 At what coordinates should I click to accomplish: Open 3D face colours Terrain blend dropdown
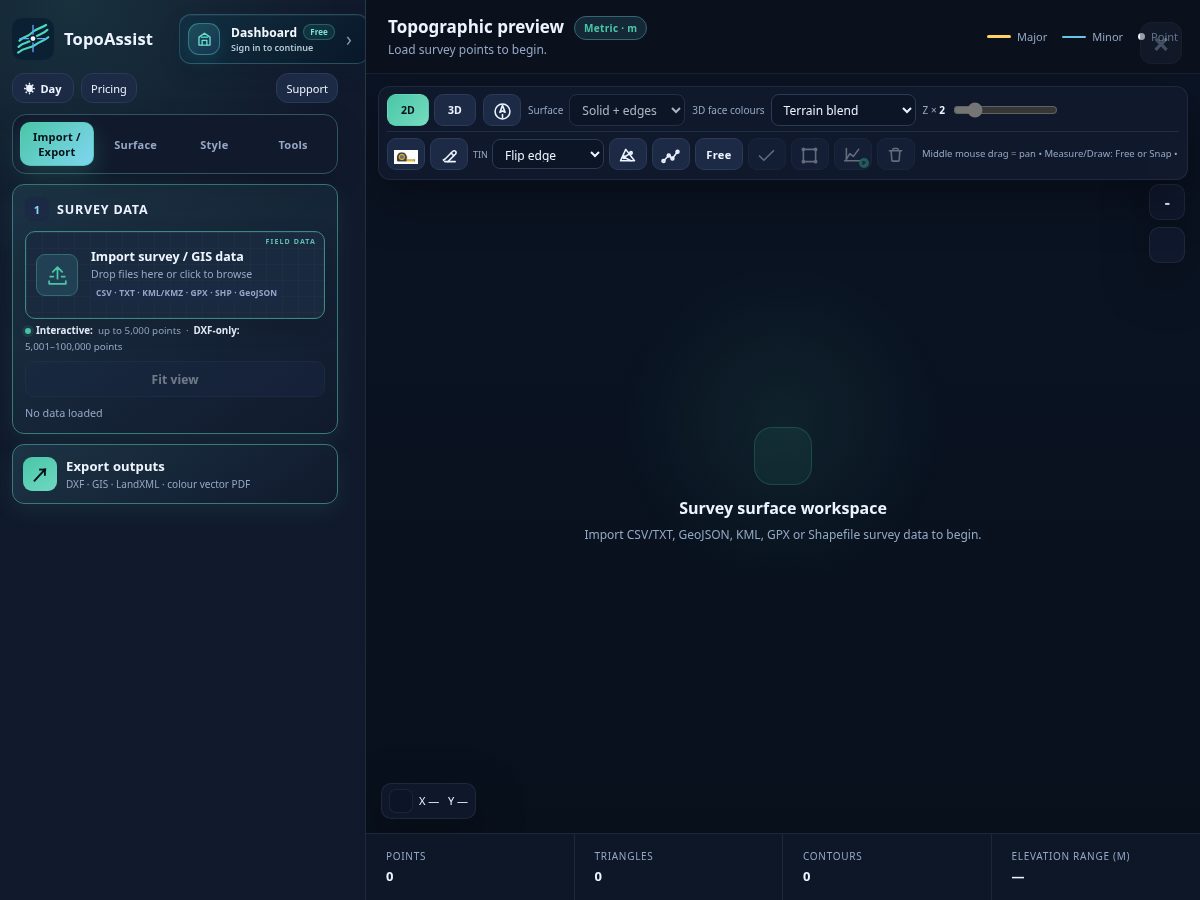coord(843,110)
